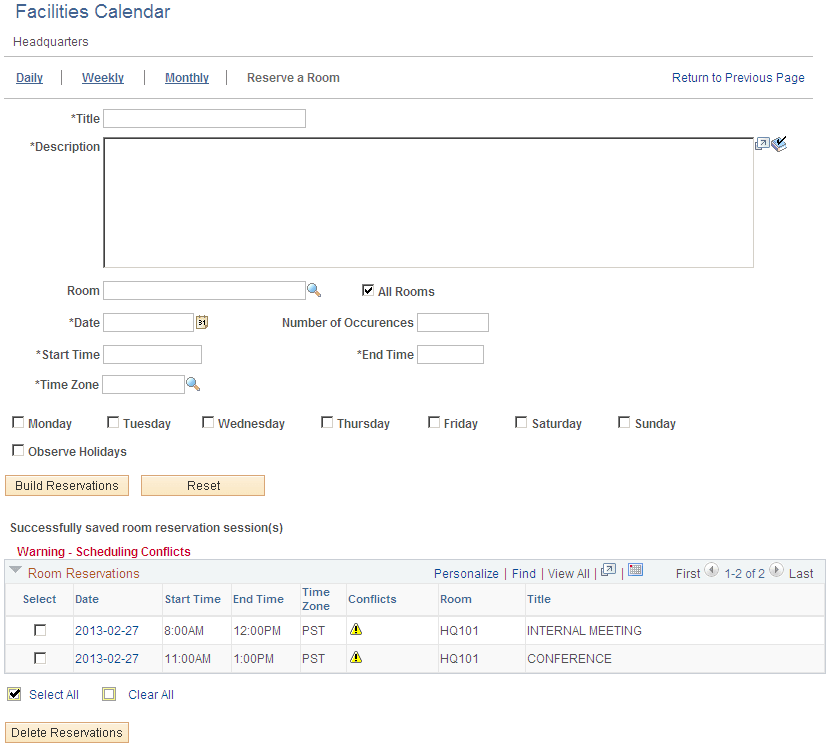This screenshot has height=747, width=830.
Task: Focus the Title input field
Action: [204, 119]
